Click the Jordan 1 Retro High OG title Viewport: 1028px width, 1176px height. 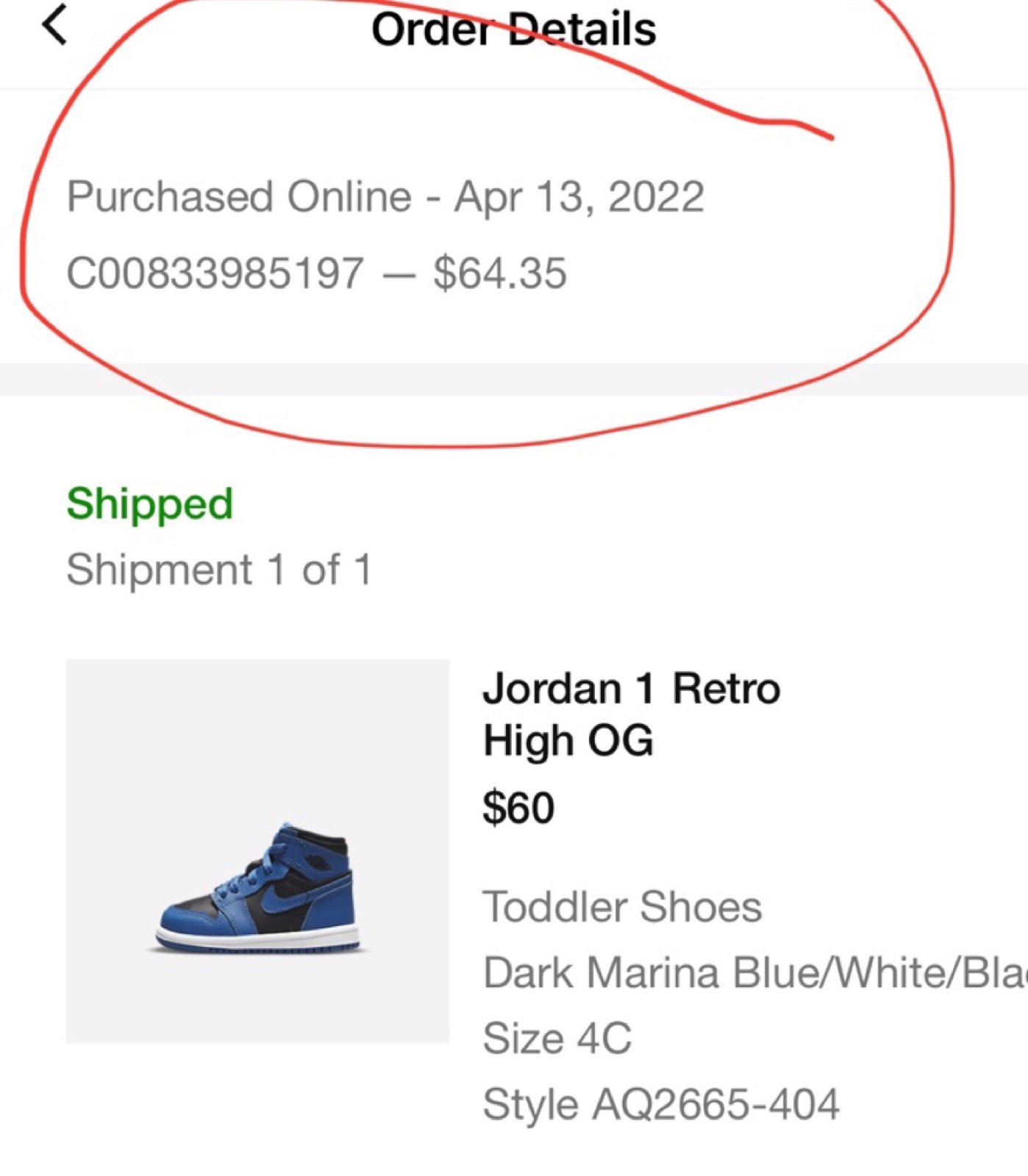point(631,714)
